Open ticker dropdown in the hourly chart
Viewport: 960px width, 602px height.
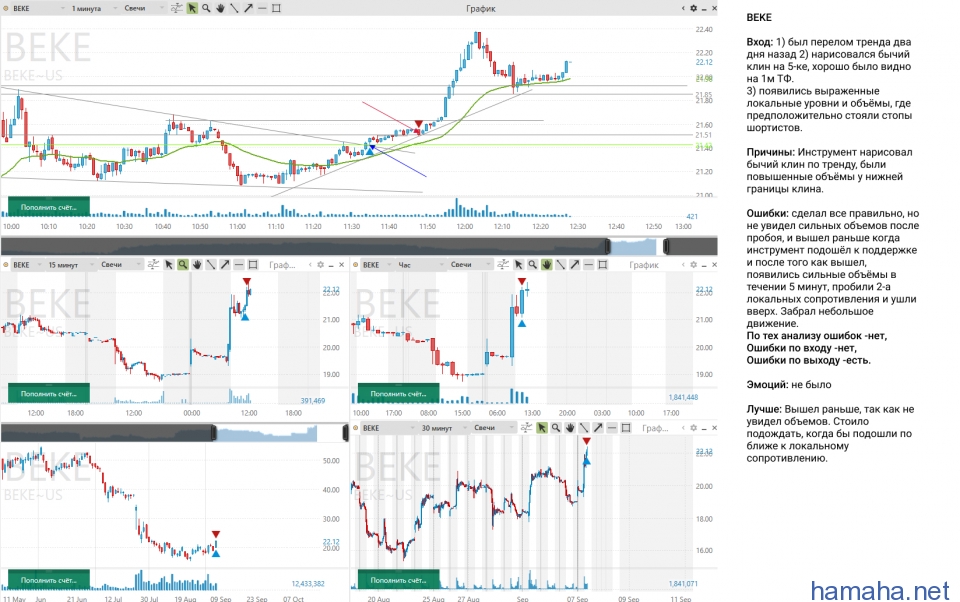pos(390,265)
